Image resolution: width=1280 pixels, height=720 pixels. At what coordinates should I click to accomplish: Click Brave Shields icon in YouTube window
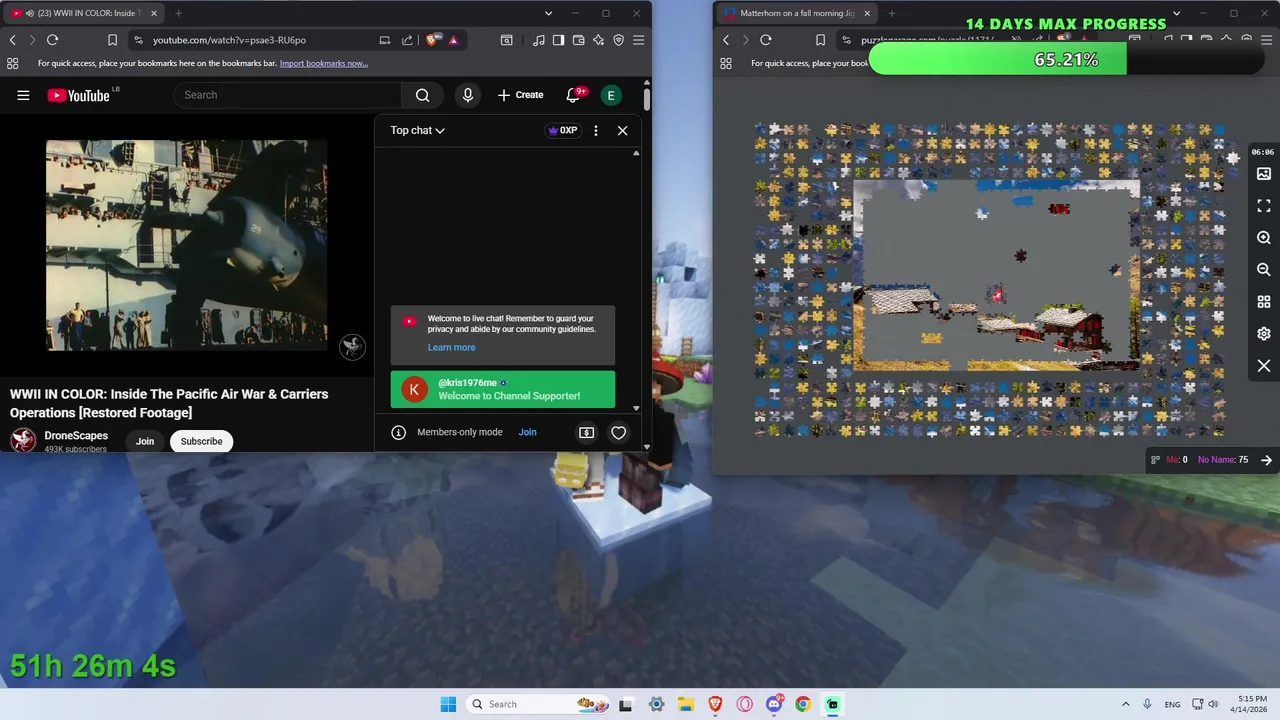coord(432,40)
